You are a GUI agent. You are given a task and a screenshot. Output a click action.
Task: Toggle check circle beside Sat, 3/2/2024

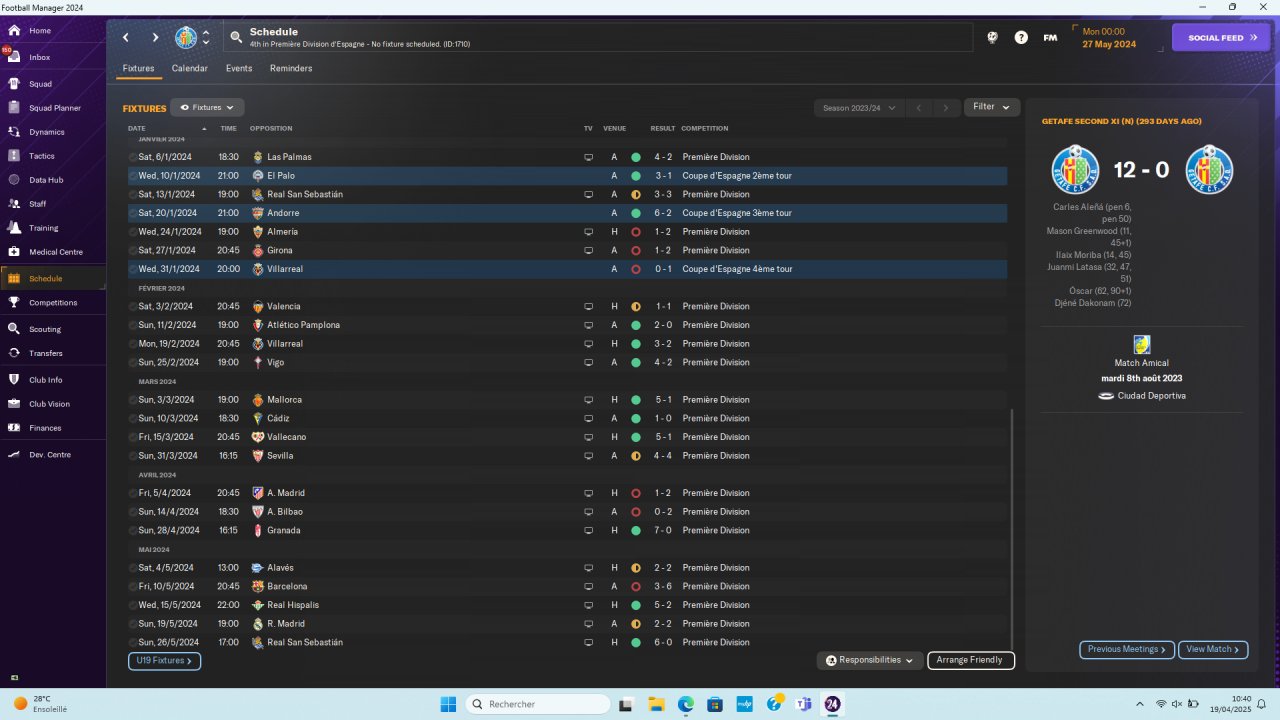[133, 306]
